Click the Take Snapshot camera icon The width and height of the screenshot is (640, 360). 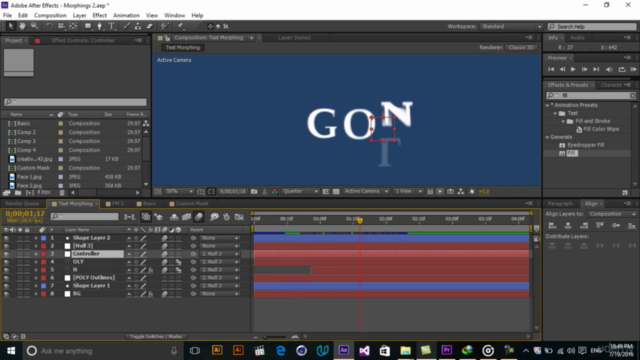[254, 191]
